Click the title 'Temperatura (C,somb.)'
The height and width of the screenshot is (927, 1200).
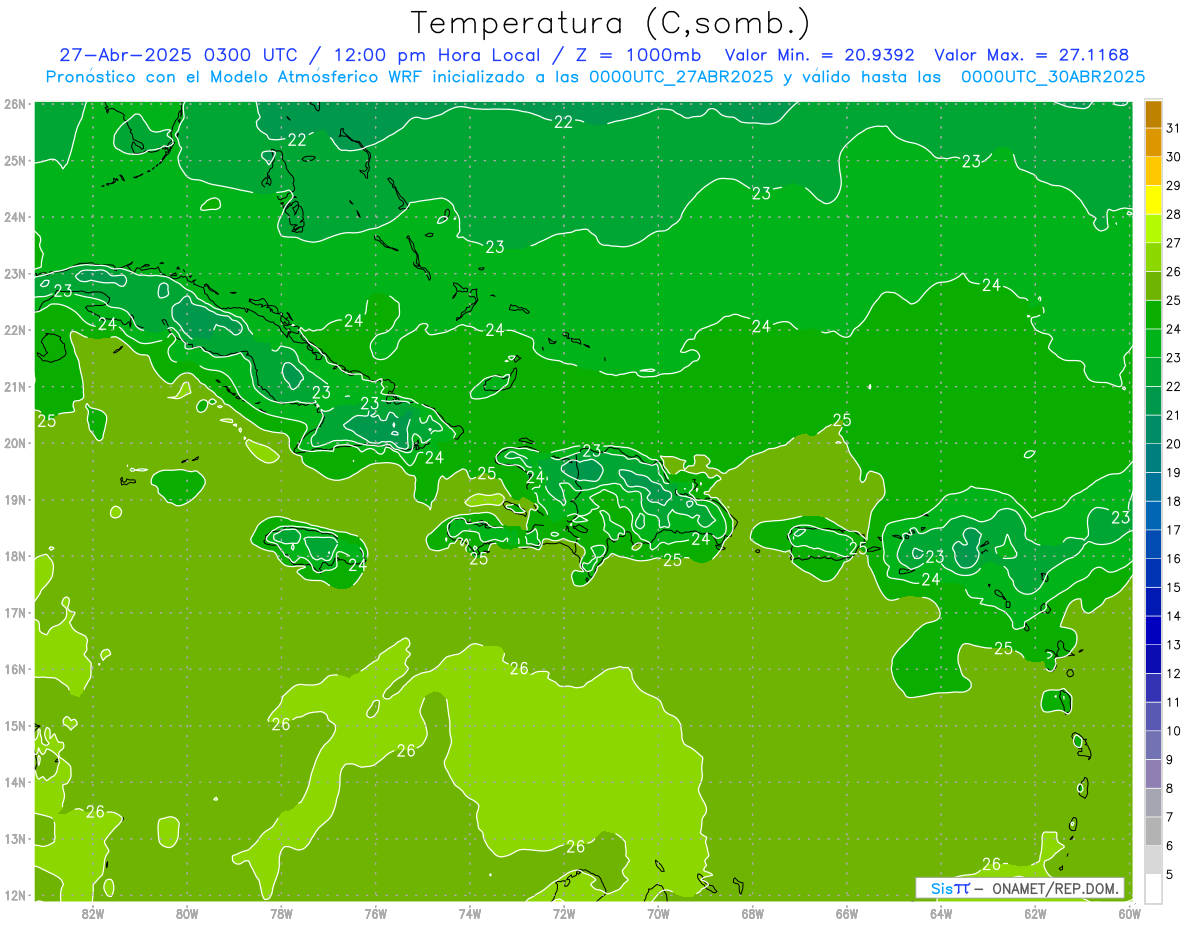(611, 23)
